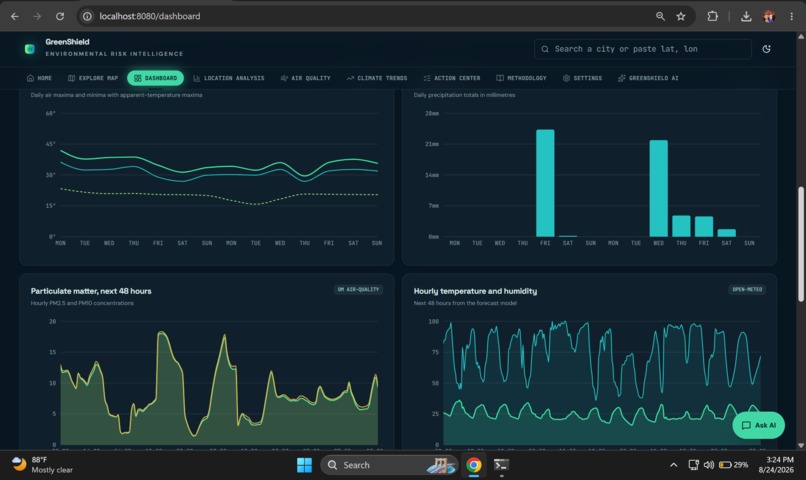Show hidden system tray icons chevron
806x480 pixels.
tap(673, 465)
